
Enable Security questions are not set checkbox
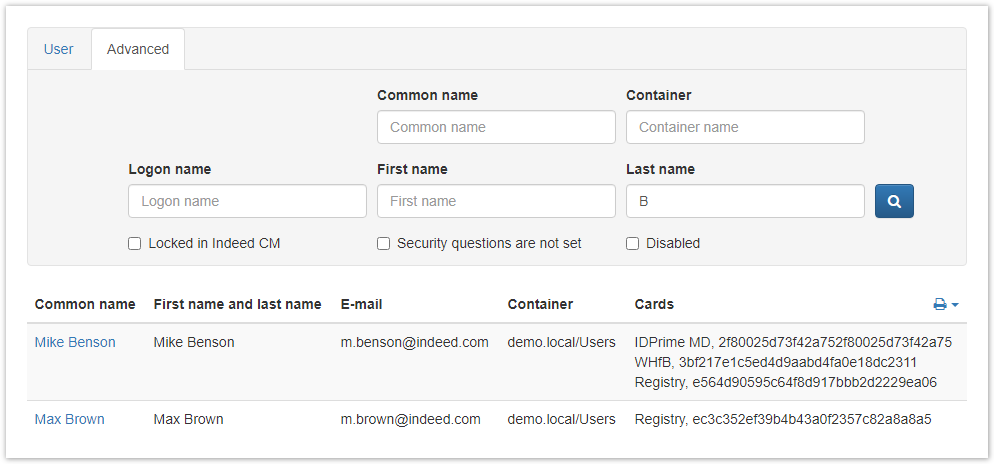[x=383, y=244]
